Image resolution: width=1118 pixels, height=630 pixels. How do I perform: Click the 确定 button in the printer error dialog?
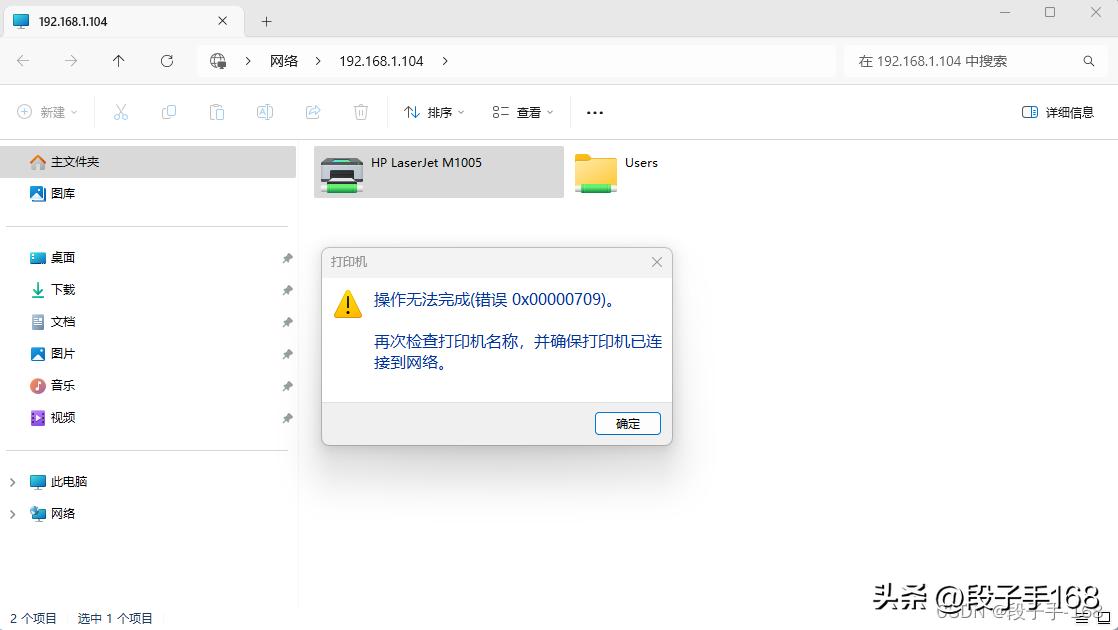627,423
